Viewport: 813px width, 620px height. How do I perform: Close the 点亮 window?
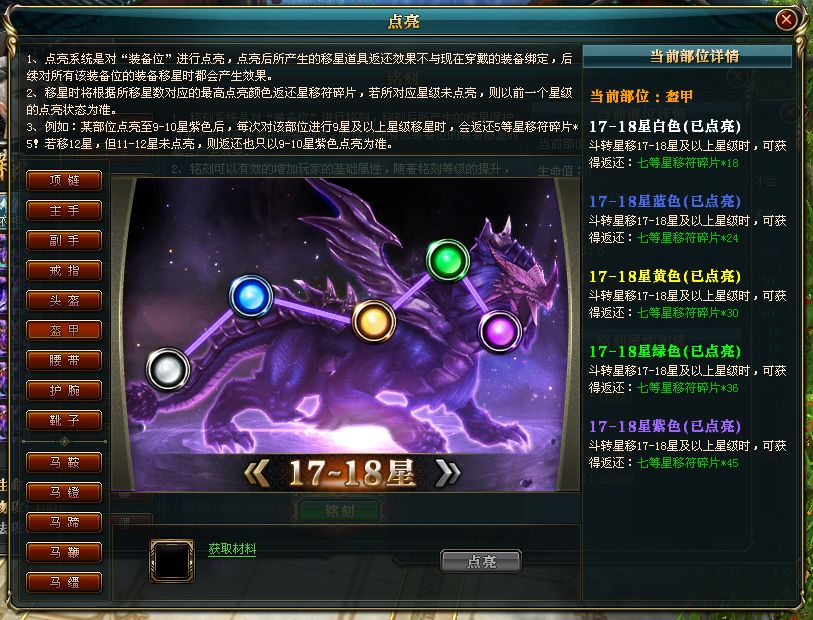786,20
